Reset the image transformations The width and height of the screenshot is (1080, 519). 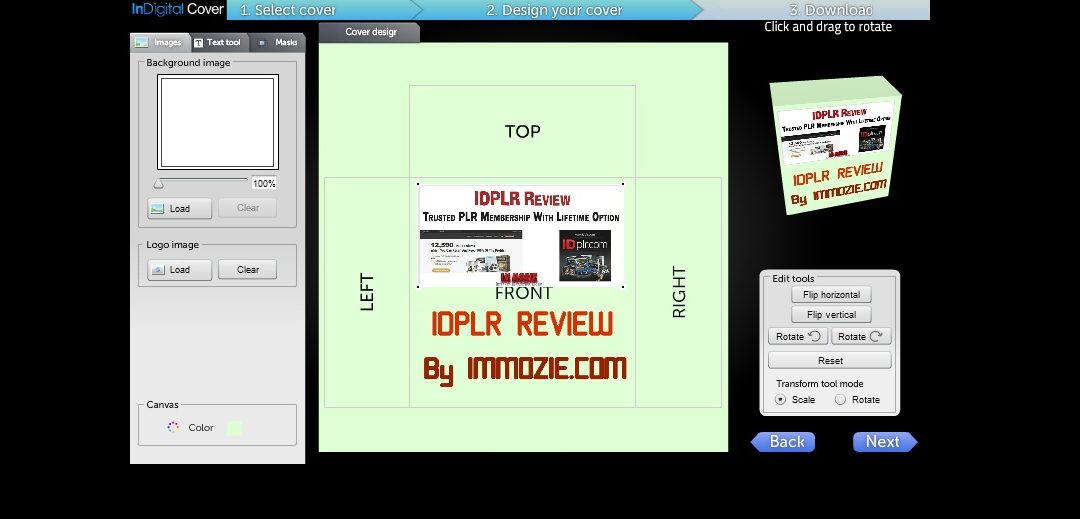point(830,360)
